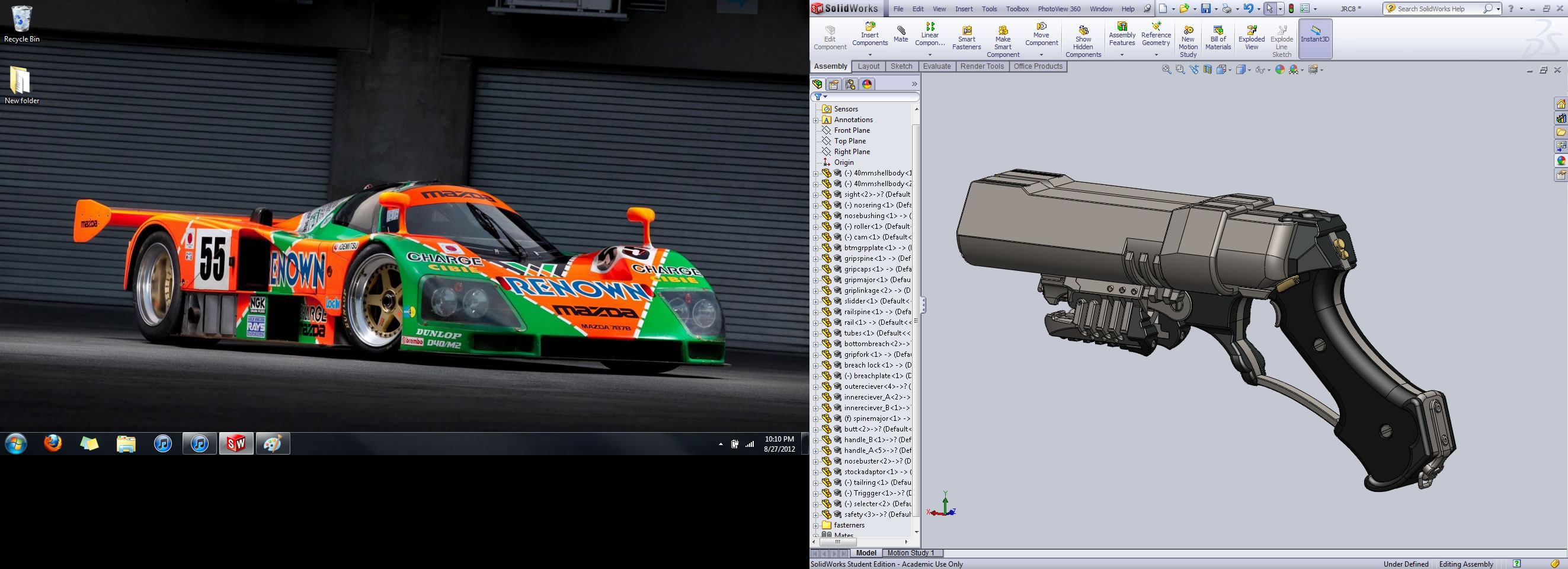Expand the Annotations tree node
Image resolution: width=1568 pixels, height=569 pixels.
tap(815, 120)
